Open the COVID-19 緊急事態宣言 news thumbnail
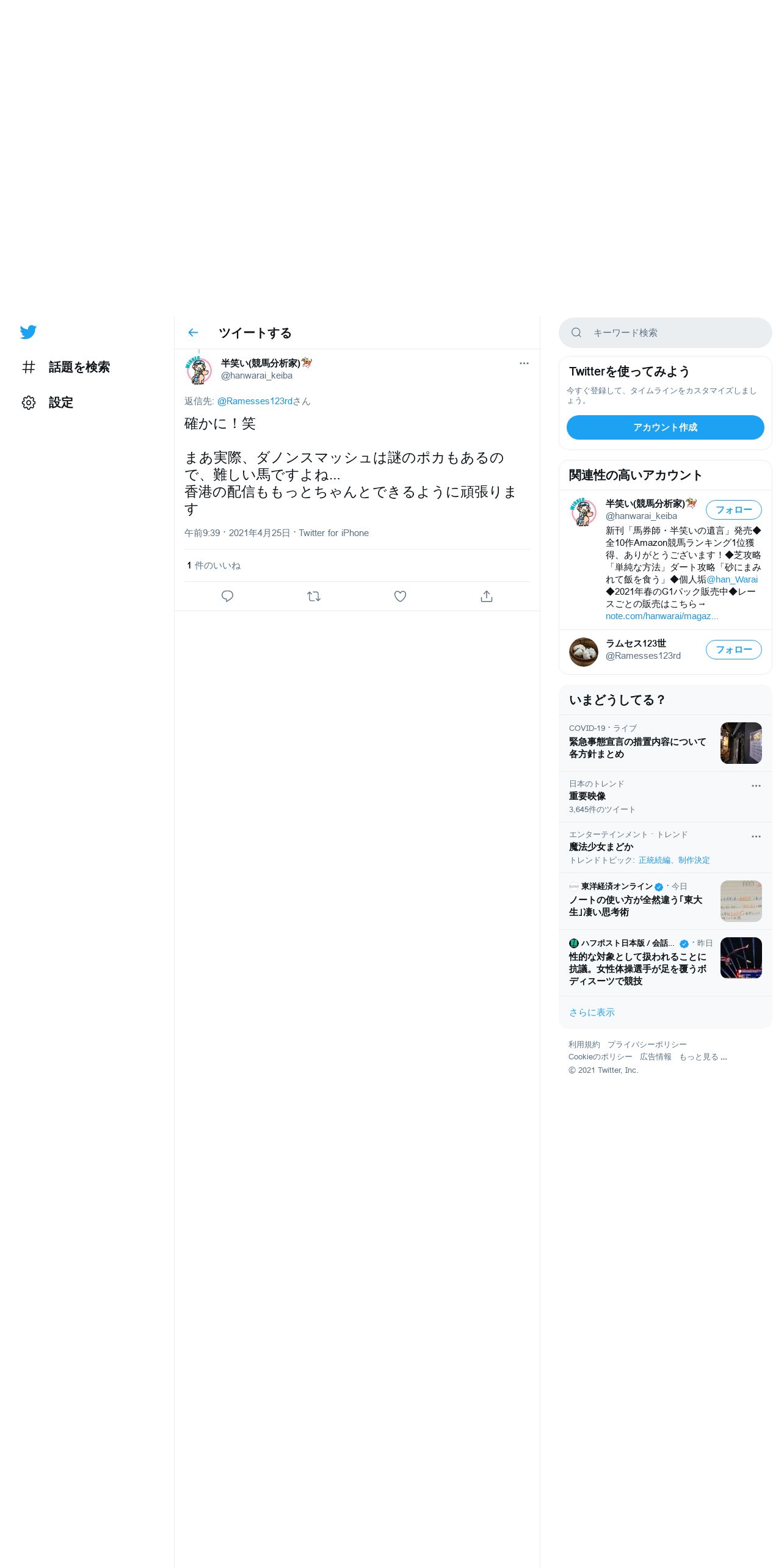Image resolution: width=784 pixels, height=1568 pixels. (741, 743)
